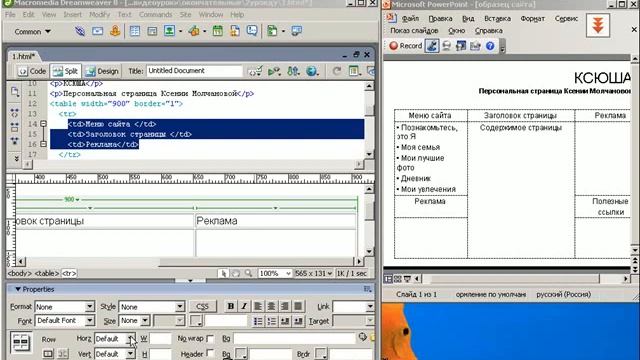This screenshot has width=640, height=360.
Task: Insert a Named Anchor icon
Action: pos(115,31)
